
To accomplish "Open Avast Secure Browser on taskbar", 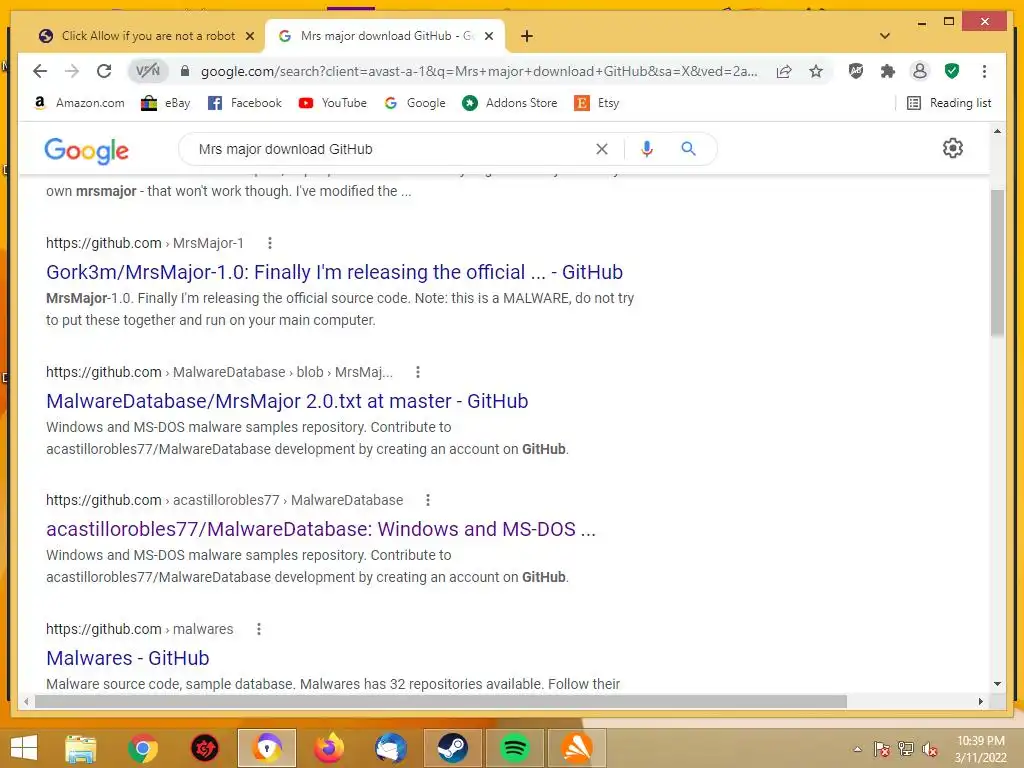I will tap(266, 748).
